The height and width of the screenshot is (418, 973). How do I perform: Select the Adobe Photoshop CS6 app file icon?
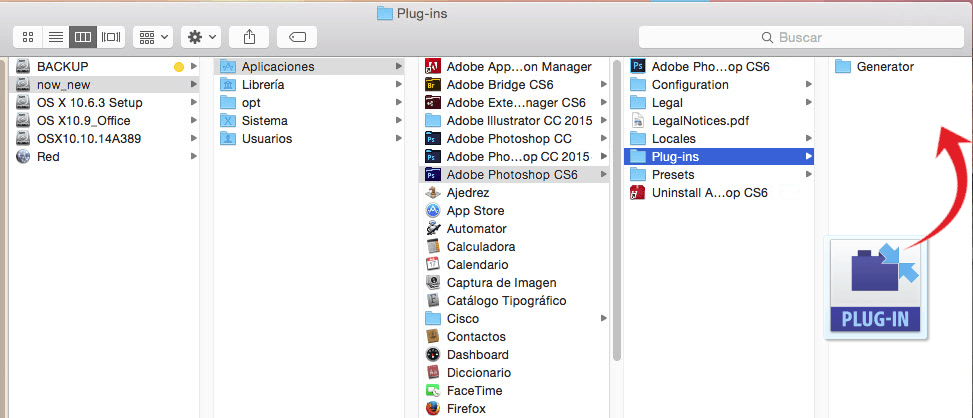point(638,66)
